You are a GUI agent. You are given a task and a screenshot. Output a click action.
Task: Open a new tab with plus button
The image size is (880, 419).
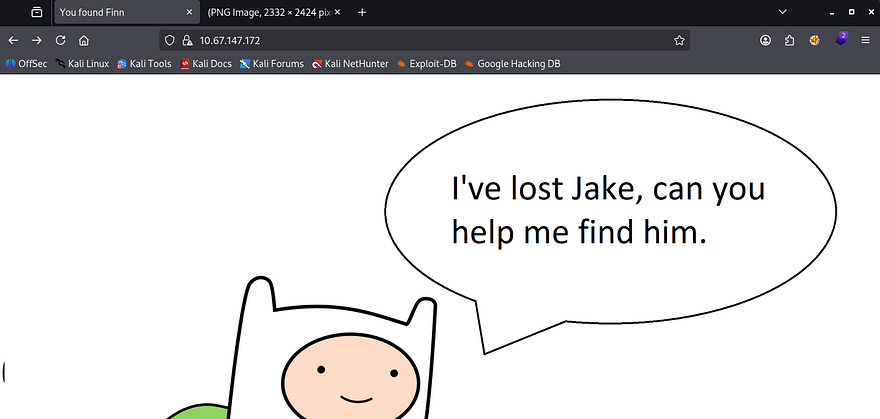(x=362, y=12)
